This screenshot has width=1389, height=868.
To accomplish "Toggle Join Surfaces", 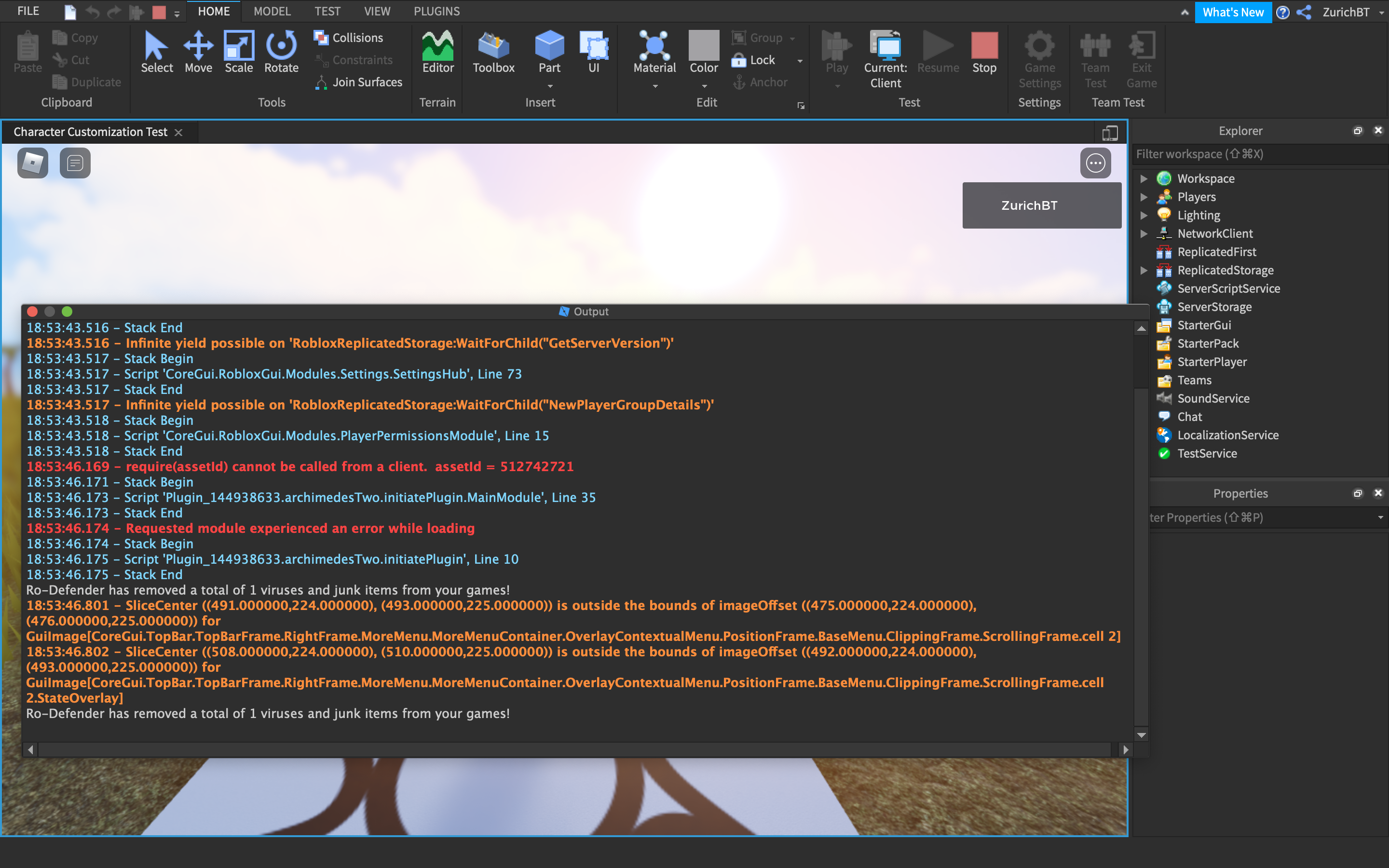I will click(359, 82).
